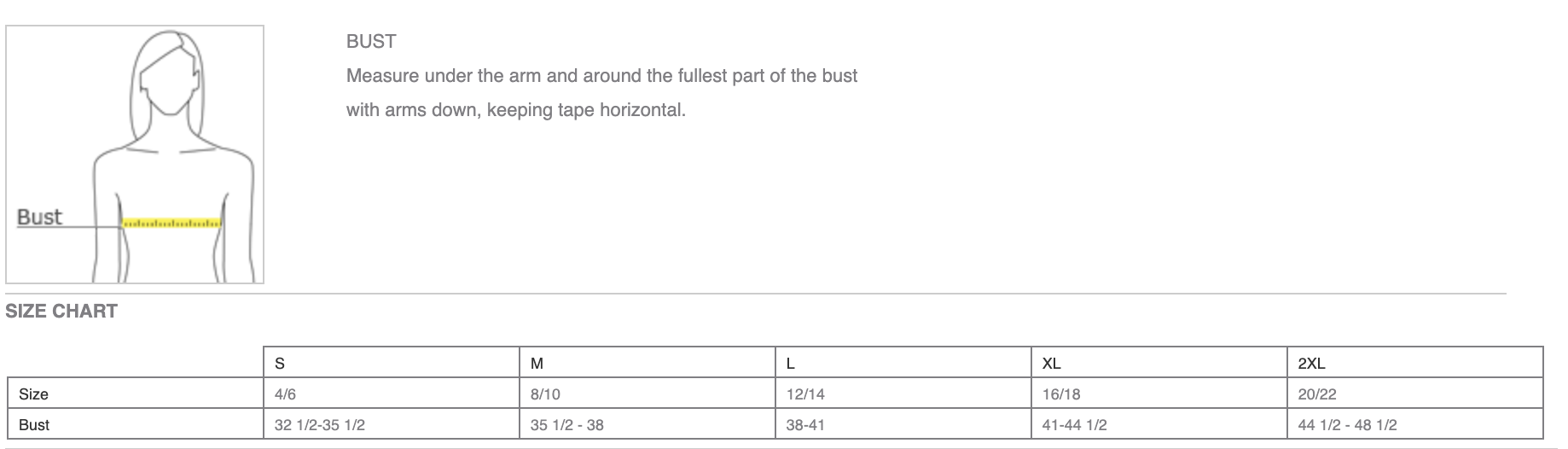Click the 4/6 size cell

click(286, 394)
